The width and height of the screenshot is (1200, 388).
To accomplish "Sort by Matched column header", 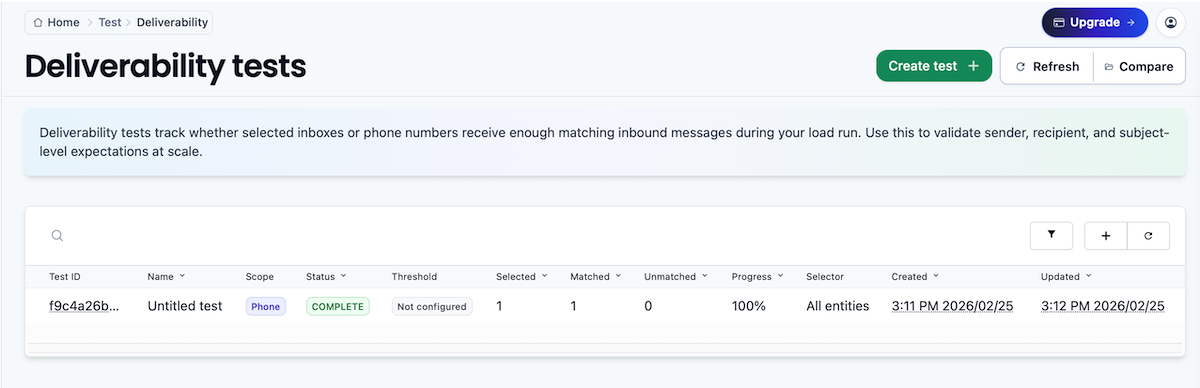I will [596, 276].
